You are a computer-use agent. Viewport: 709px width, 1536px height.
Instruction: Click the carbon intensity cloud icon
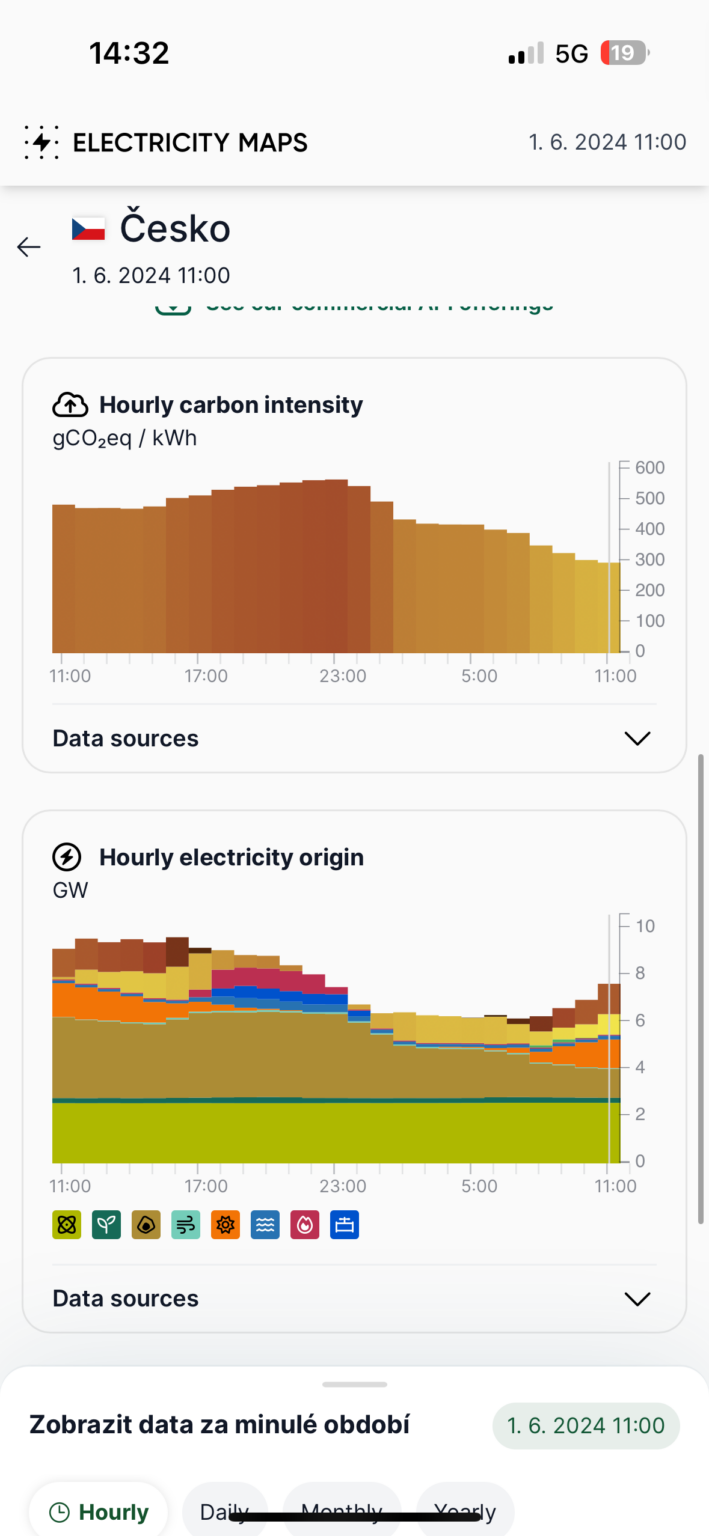click(69, 404)
